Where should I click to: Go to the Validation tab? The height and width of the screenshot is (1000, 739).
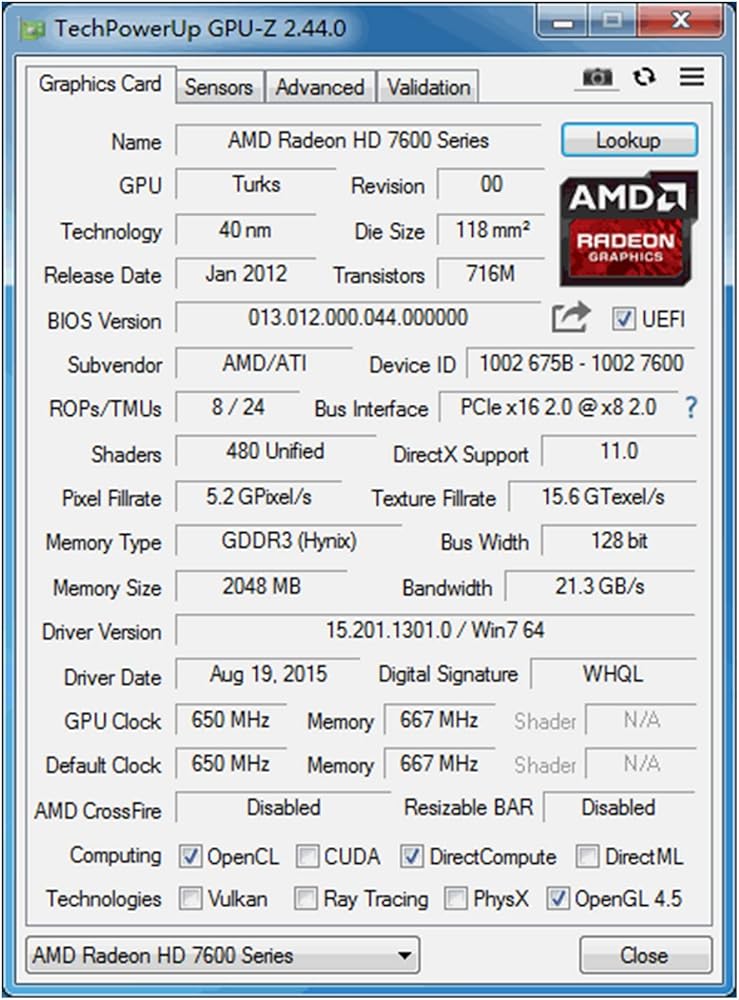(429, 87)
